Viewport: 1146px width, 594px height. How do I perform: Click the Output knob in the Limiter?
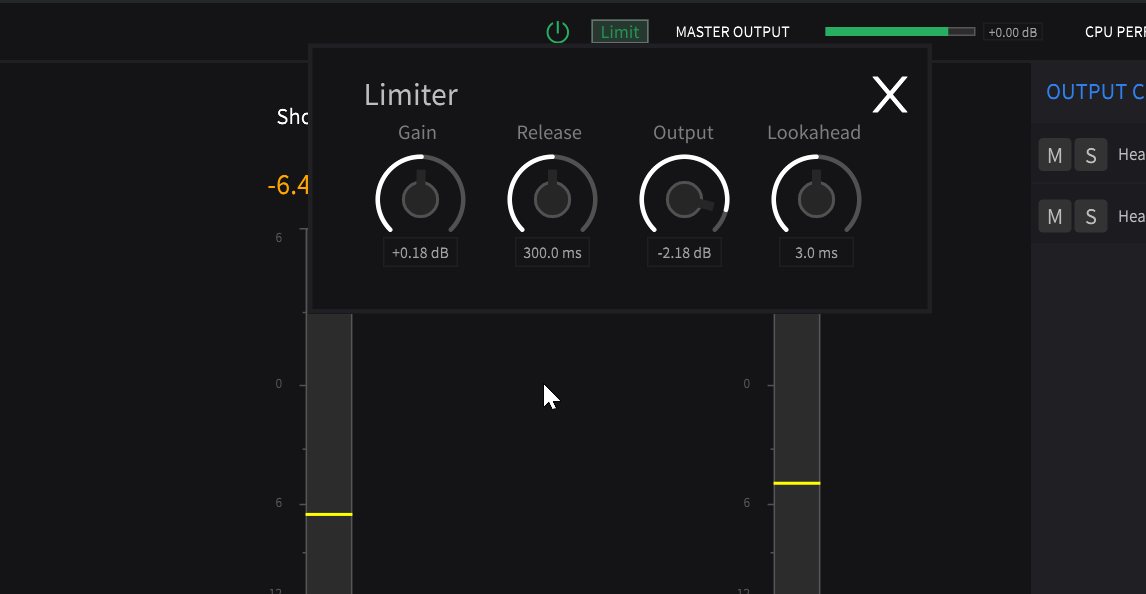coord(684,197)
